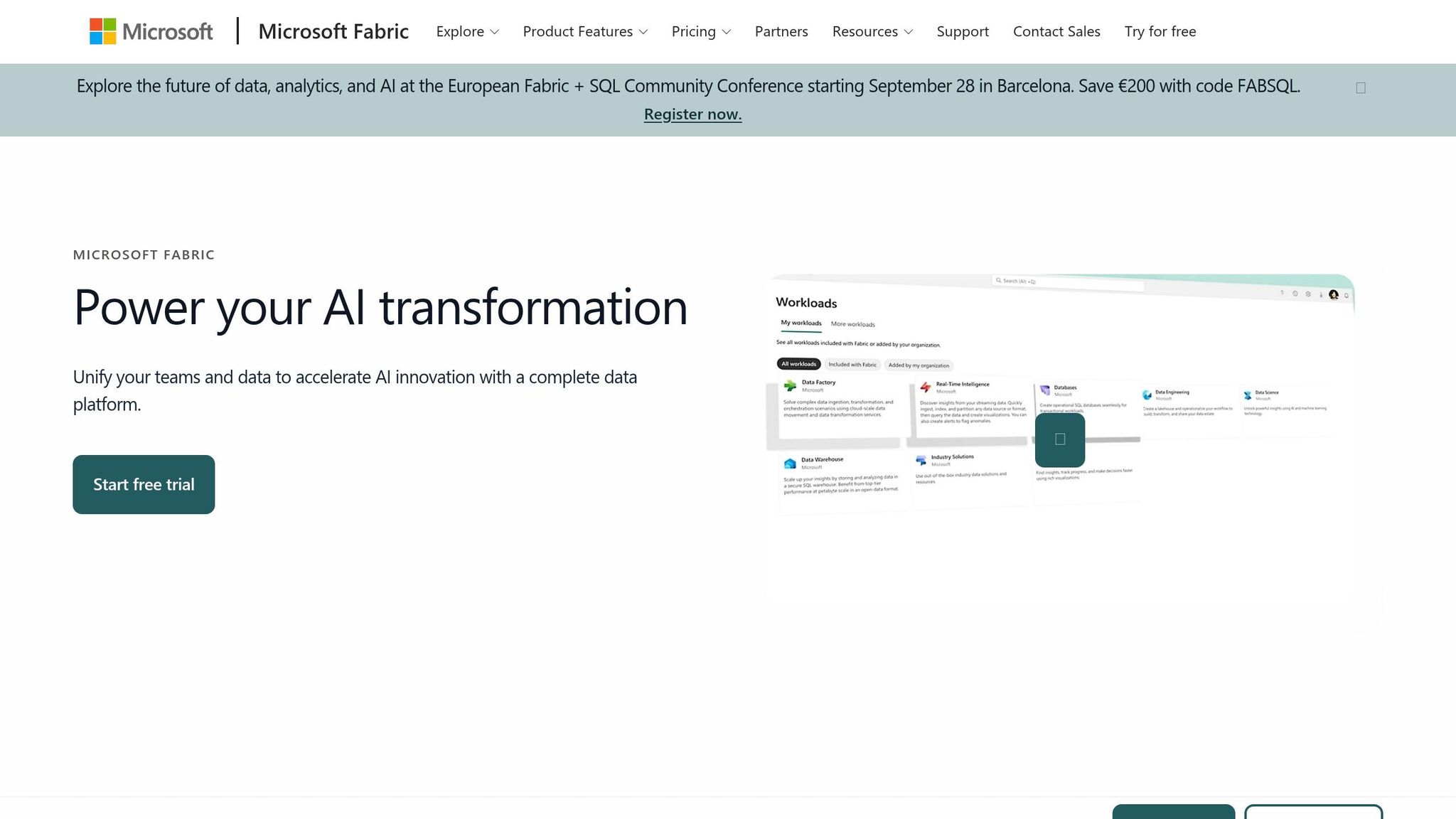Expand the Explore menu
This screenshot has height=819, width=1456.
(467, 31)
